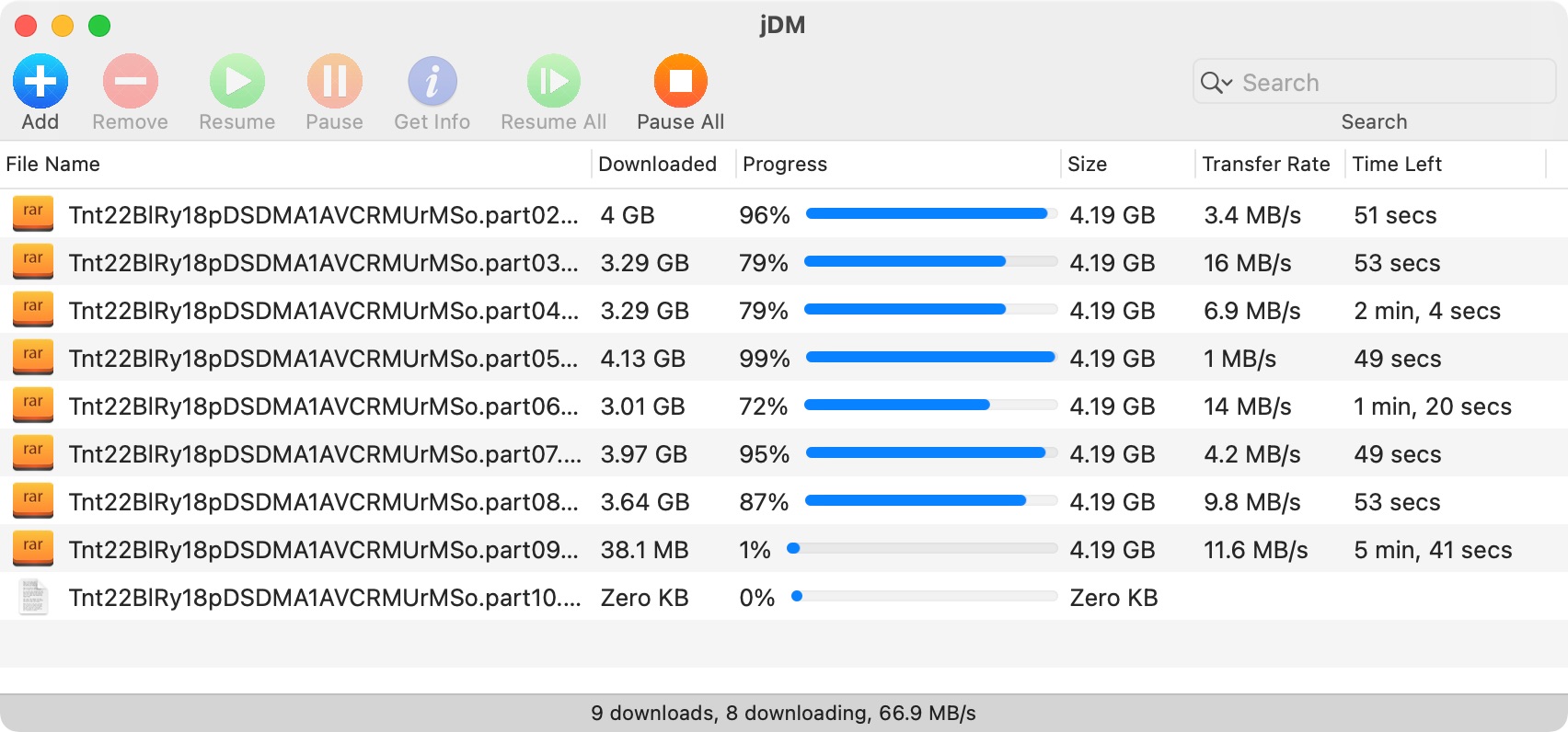
Task: Sort by Transfer Rate column header
Action: (x=1265, y=164)
